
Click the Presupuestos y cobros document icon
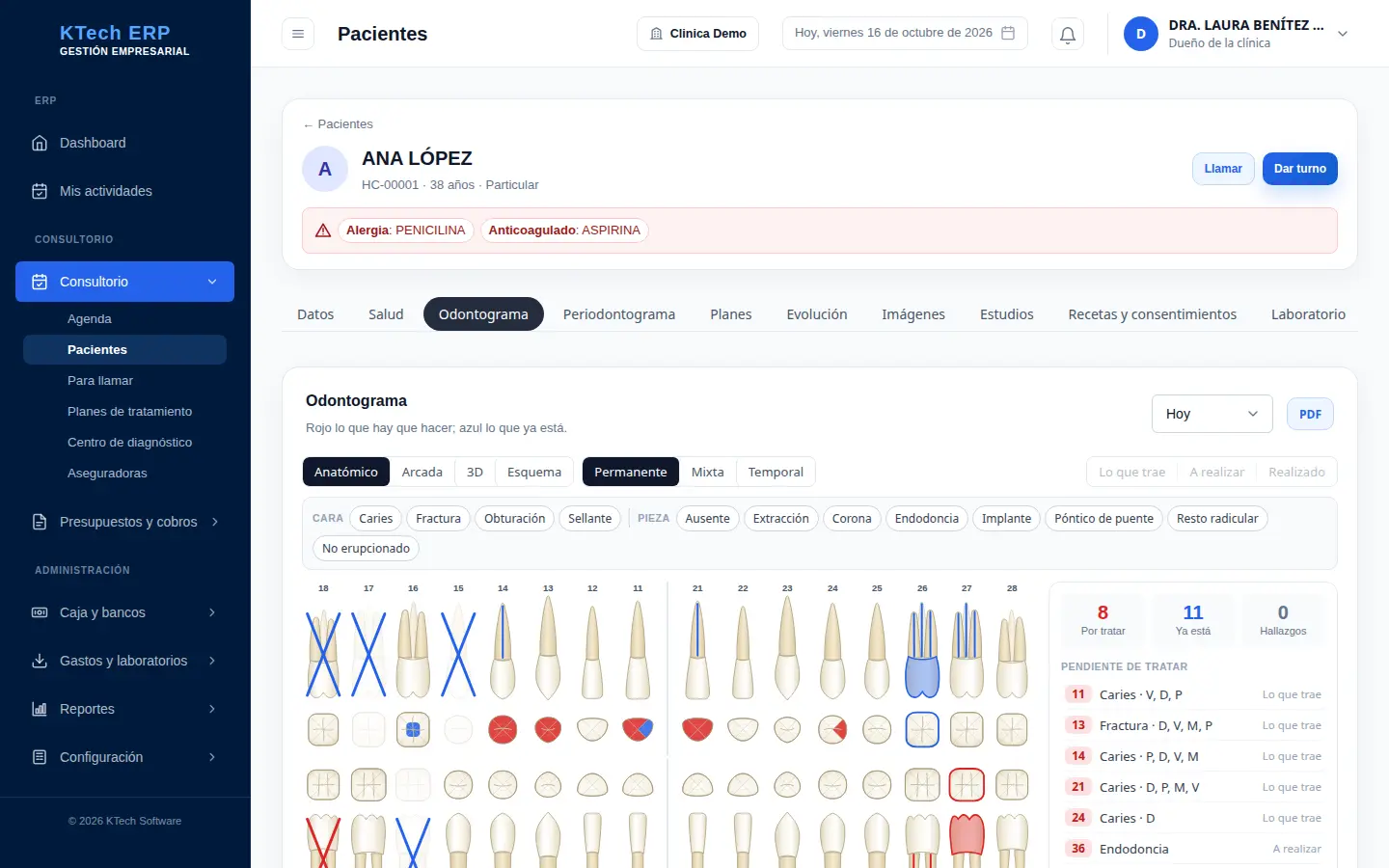[x=40, y=522]
